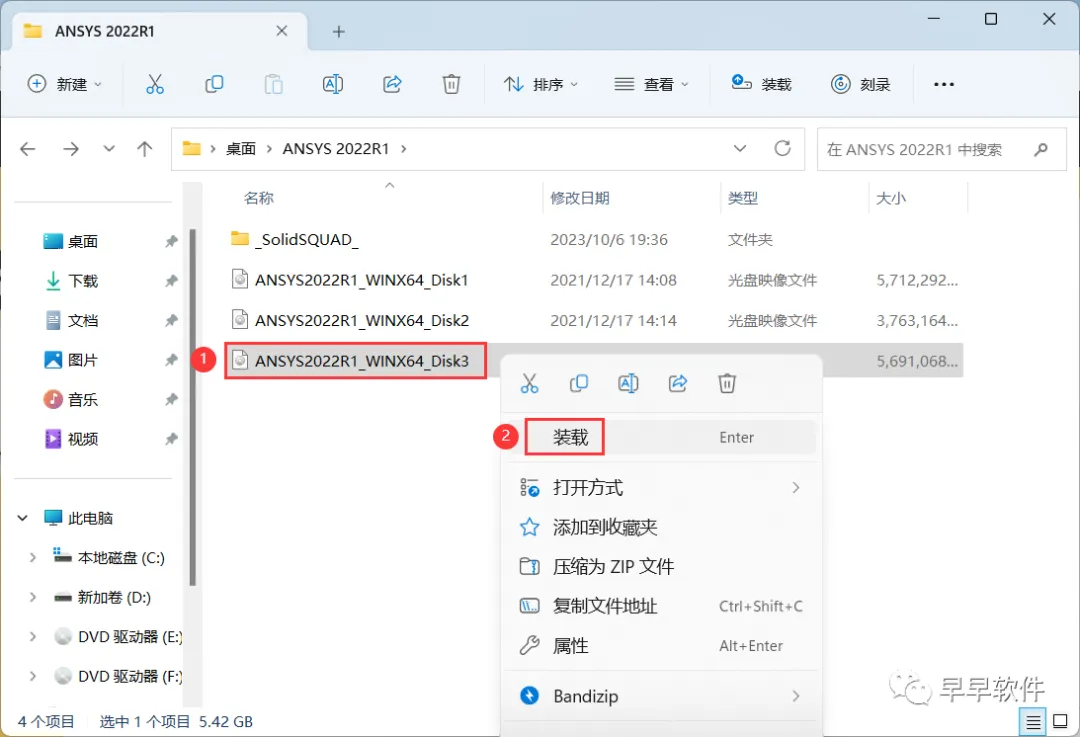Collapse the 此电脑 tree node
The width and height of the screenshot is (1080, 737).
(23, 518)
